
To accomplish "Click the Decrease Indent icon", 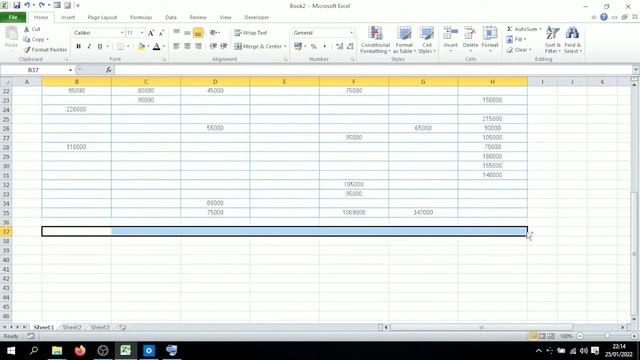I will [x=213, y=46].
